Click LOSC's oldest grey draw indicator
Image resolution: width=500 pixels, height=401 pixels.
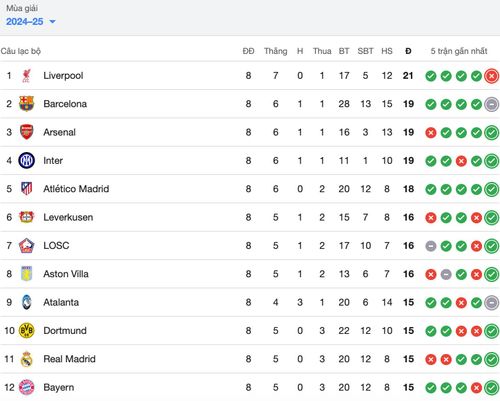click(431, 246)
